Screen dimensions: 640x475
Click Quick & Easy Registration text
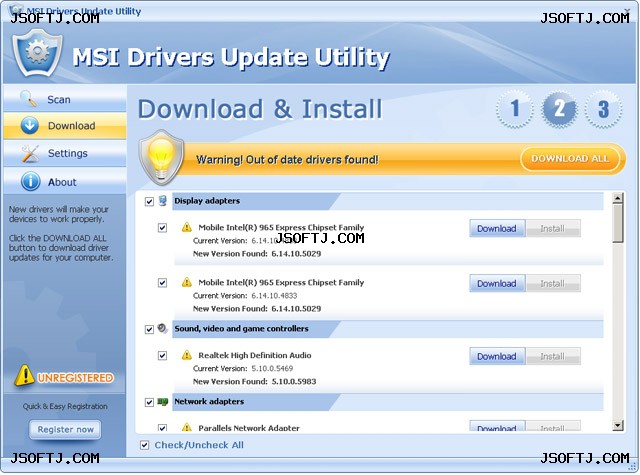65,406
